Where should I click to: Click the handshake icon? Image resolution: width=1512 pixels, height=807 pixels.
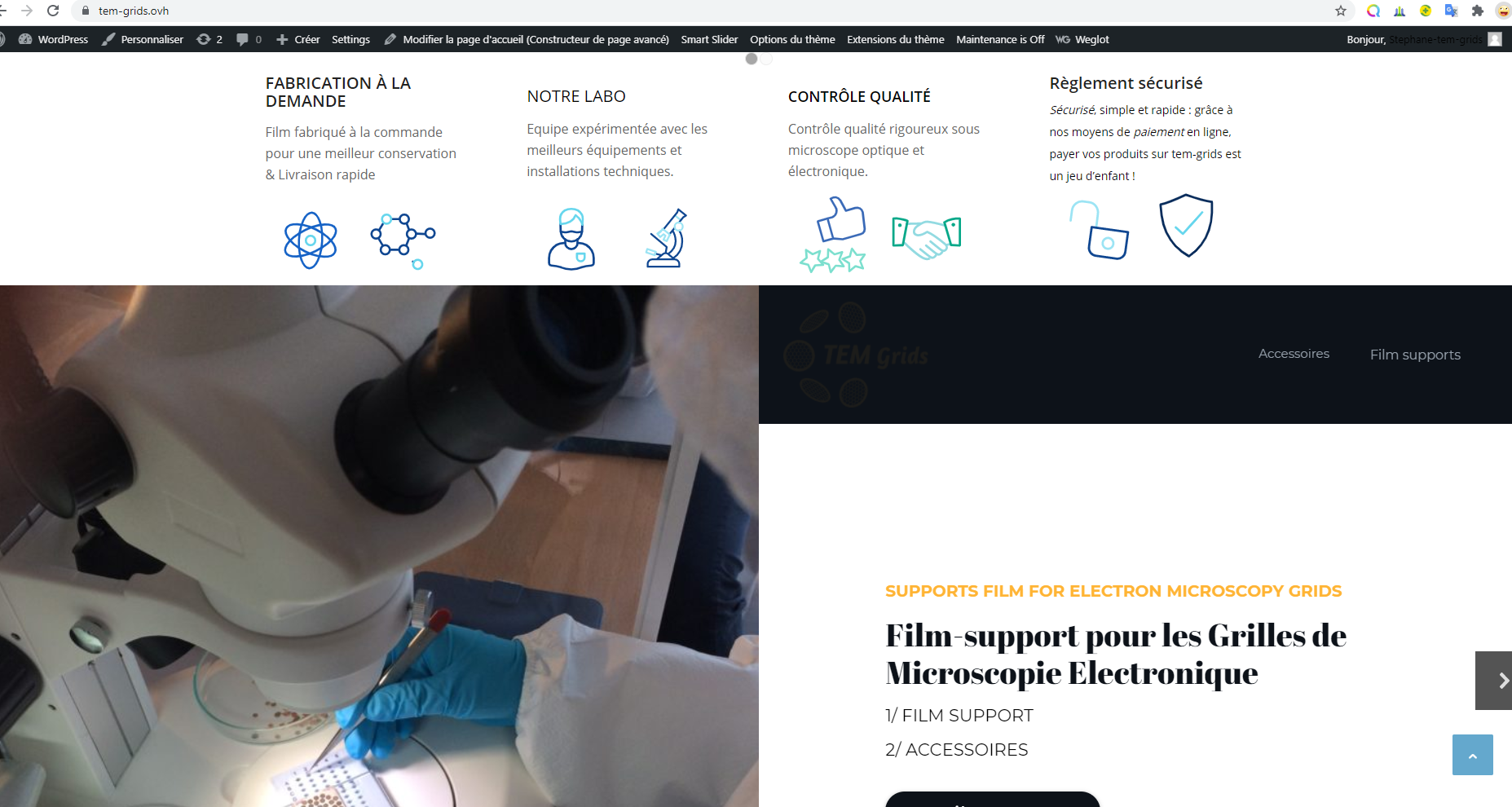pos(927,237)
